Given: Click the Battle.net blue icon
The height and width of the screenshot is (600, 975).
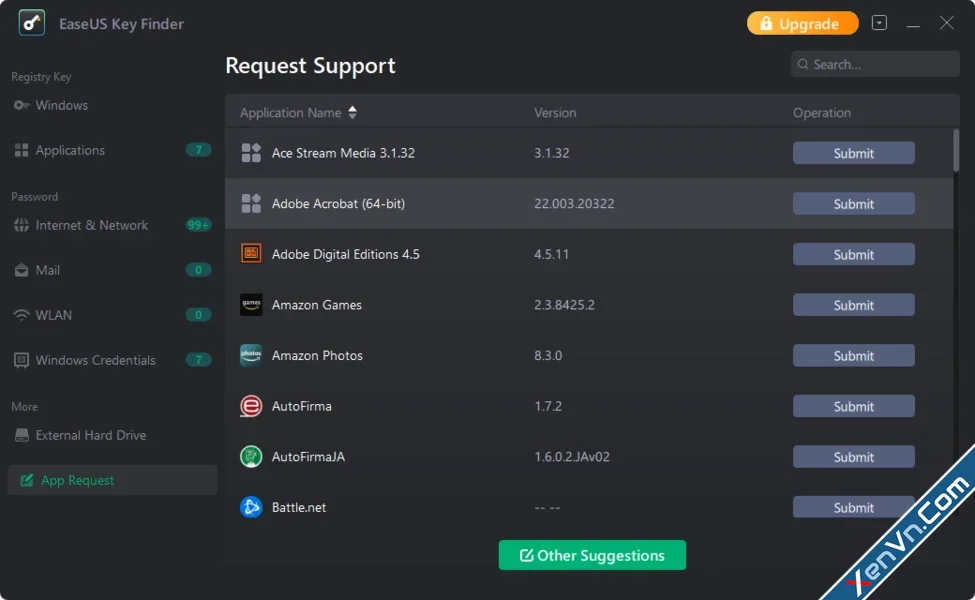Looking at the screenshot, I should tap(251, 507).
